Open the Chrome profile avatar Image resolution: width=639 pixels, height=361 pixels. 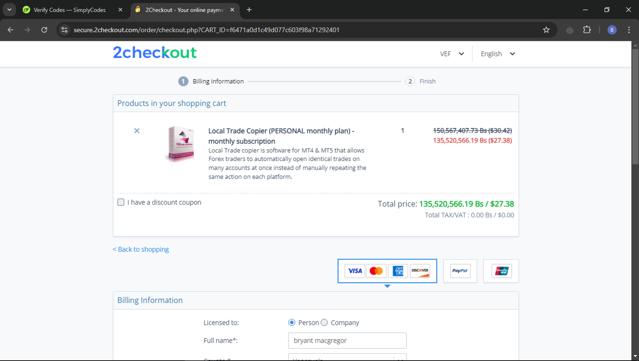[612, 30]
